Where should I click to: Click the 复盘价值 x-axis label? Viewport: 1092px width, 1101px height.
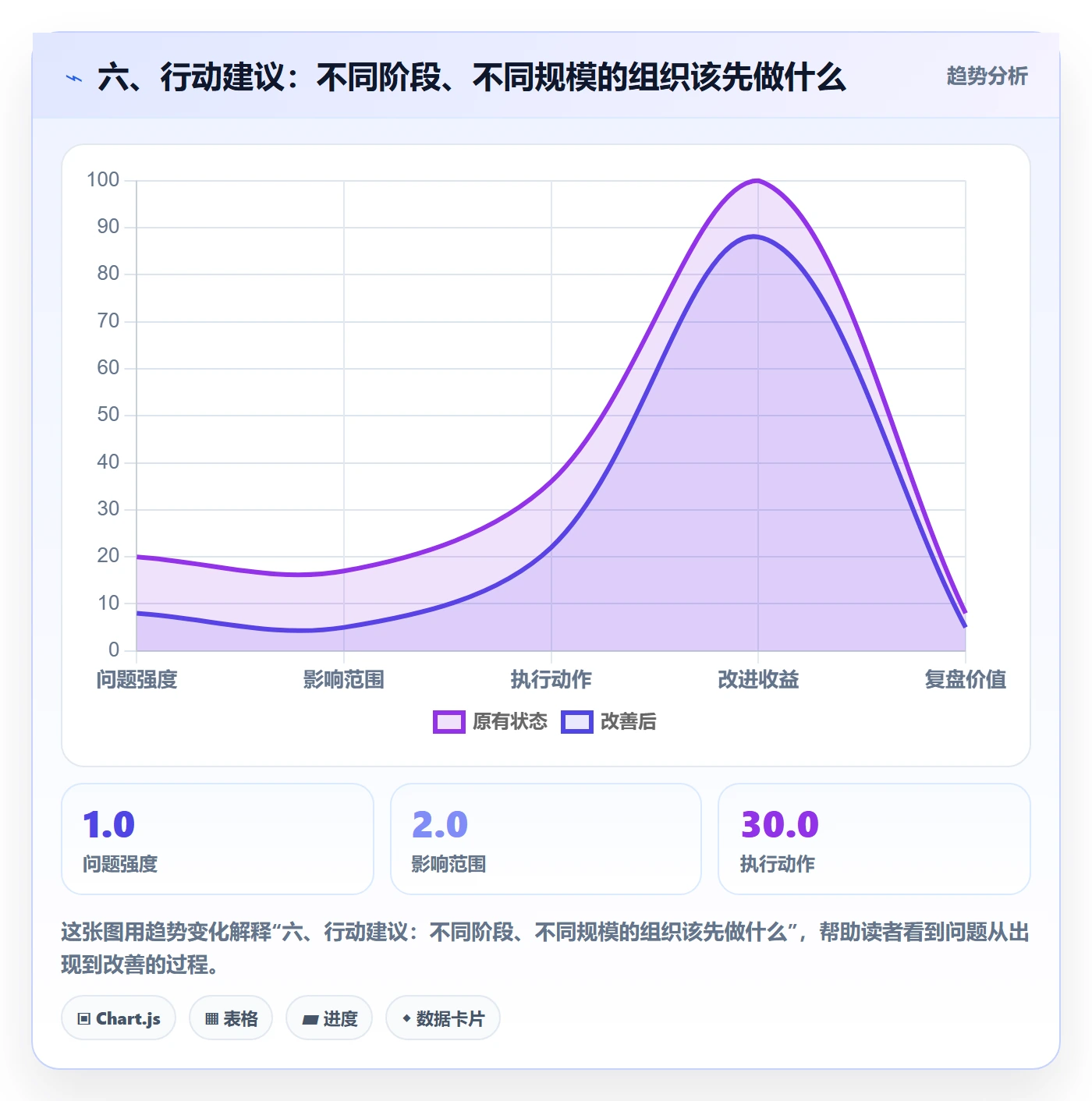click(966, 680)
